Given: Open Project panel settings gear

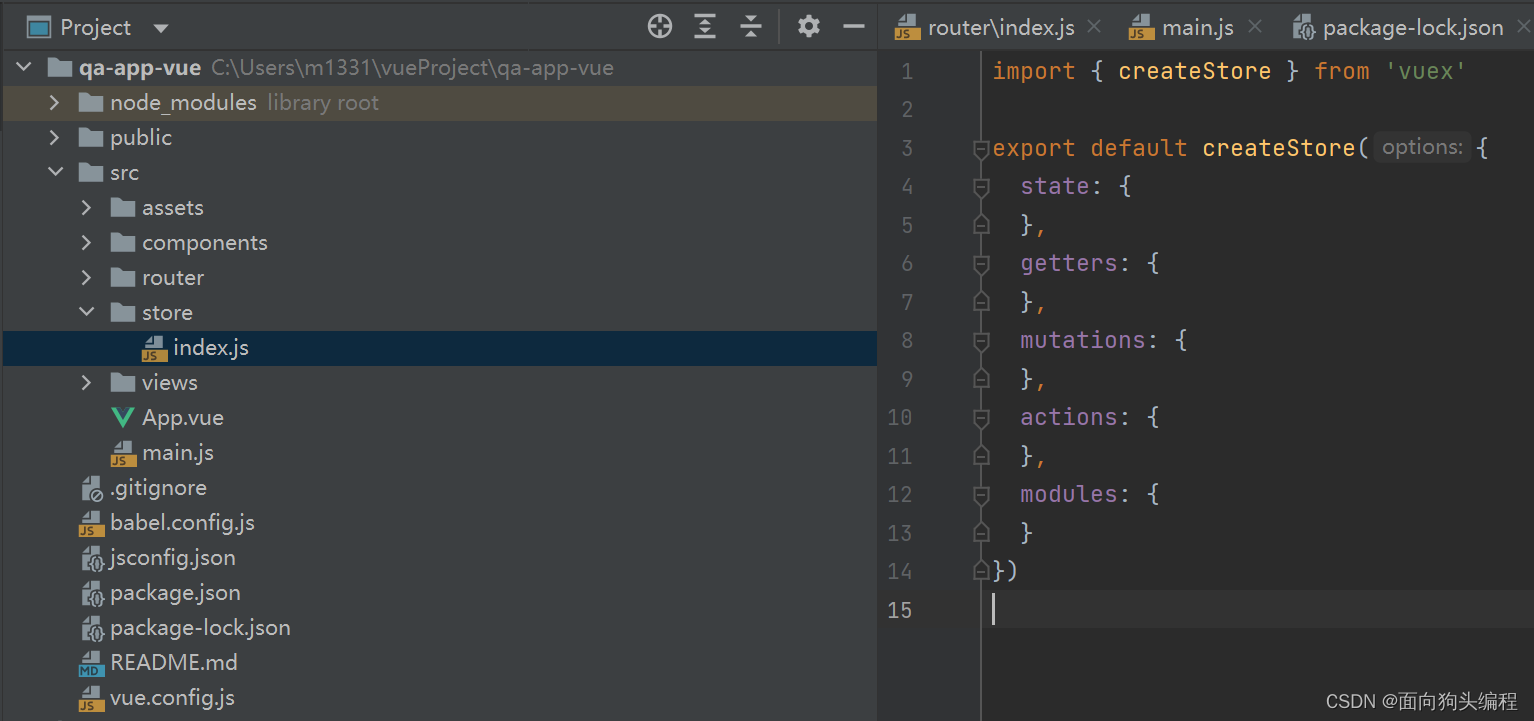Looking at the screenshot, I should [808, 27].
